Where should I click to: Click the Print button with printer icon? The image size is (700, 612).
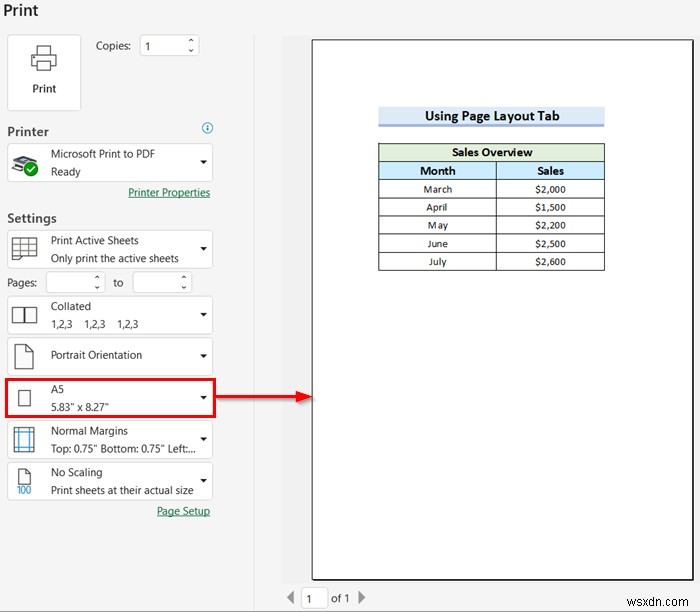(44, 72)
